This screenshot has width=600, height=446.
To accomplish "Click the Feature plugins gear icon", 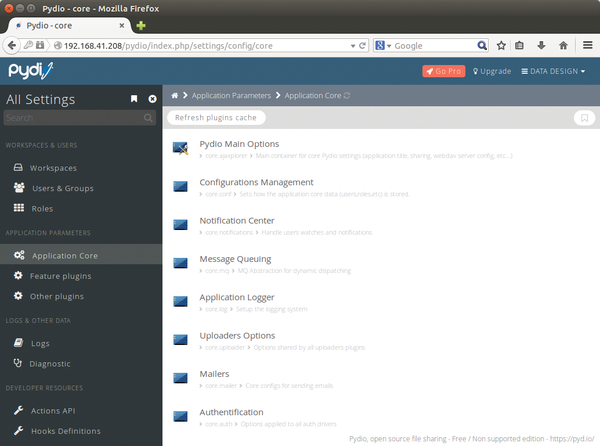I will (x=18, y=275).
